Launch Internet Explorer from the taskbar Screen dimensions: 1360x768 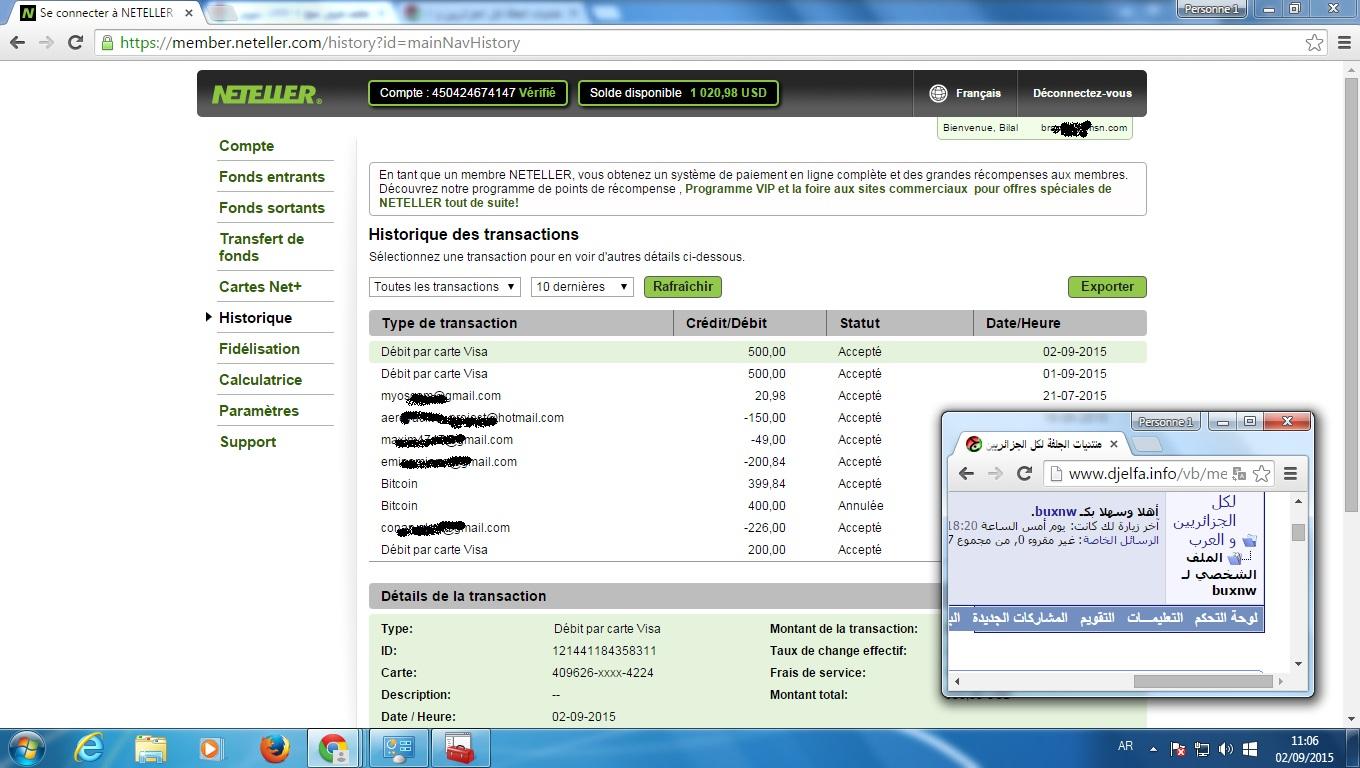point(89,748)
